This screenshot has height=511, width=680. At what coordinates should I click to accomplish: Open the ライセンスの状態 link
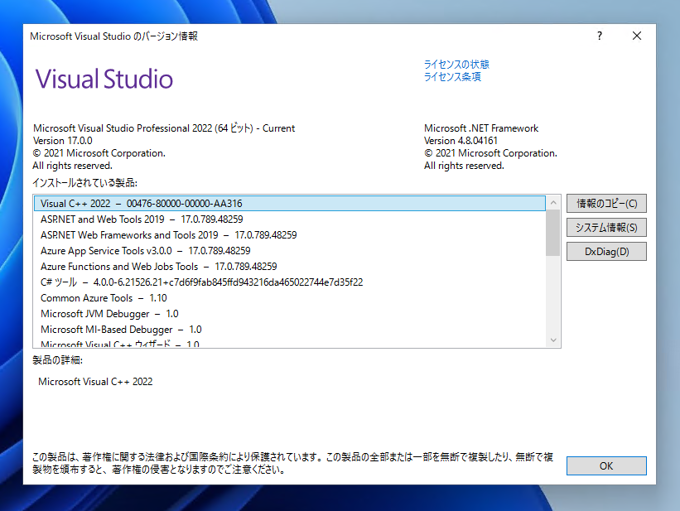456,65
